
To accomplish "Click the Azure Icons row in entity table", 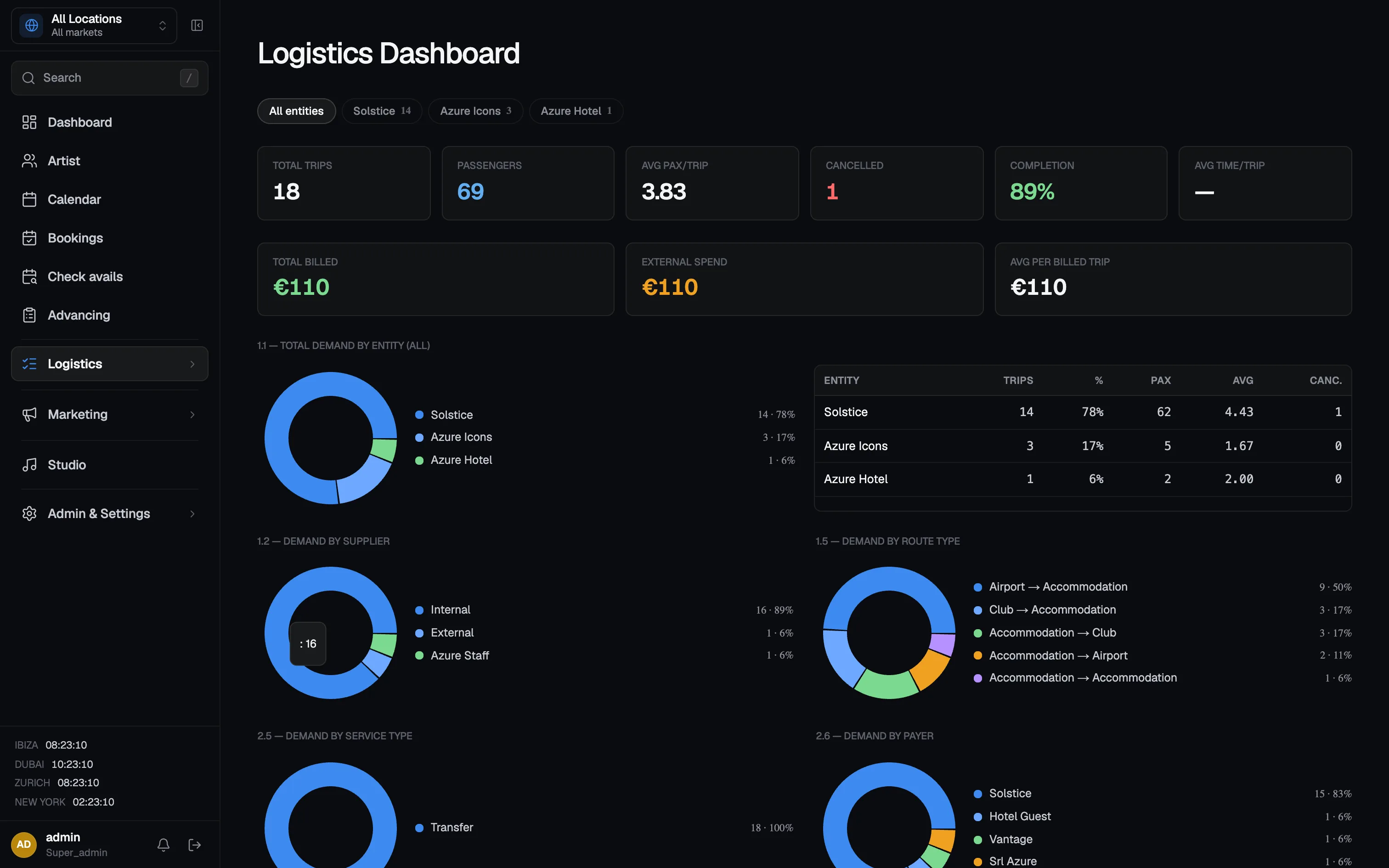I will [x=1083, y=446].
